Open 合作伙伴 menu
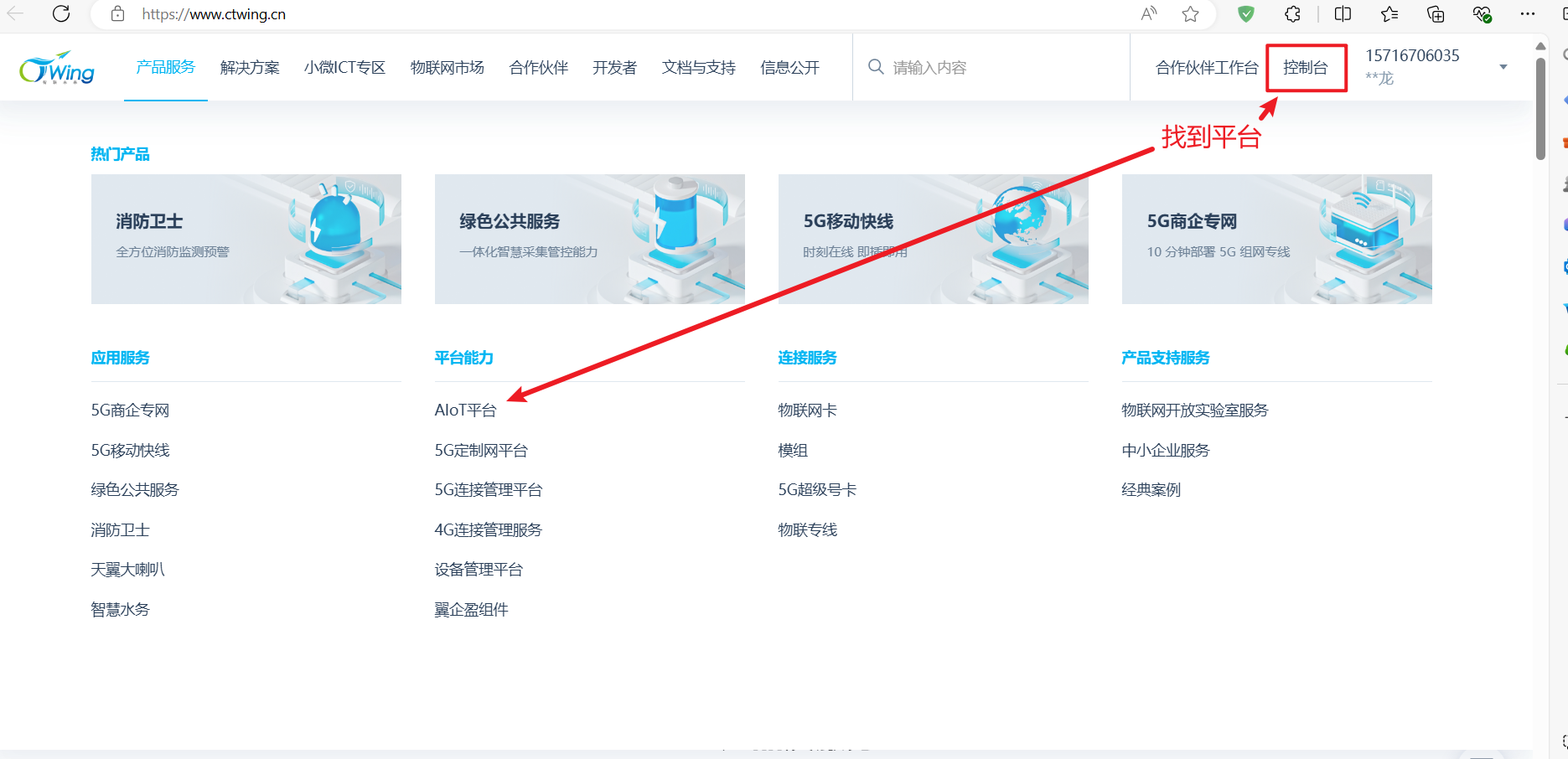The width and height of the screenshot is (1568, 759). [539, 67]
